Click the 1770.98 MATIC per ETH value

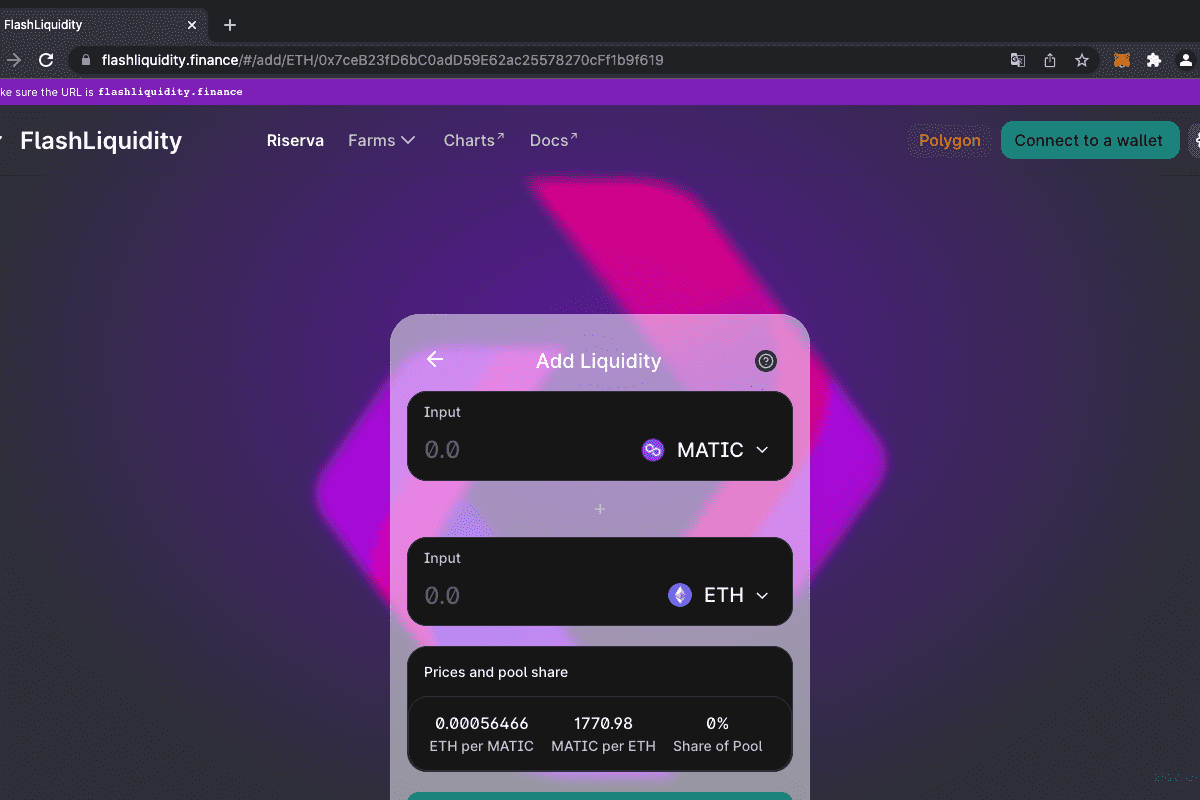point(603,723)
